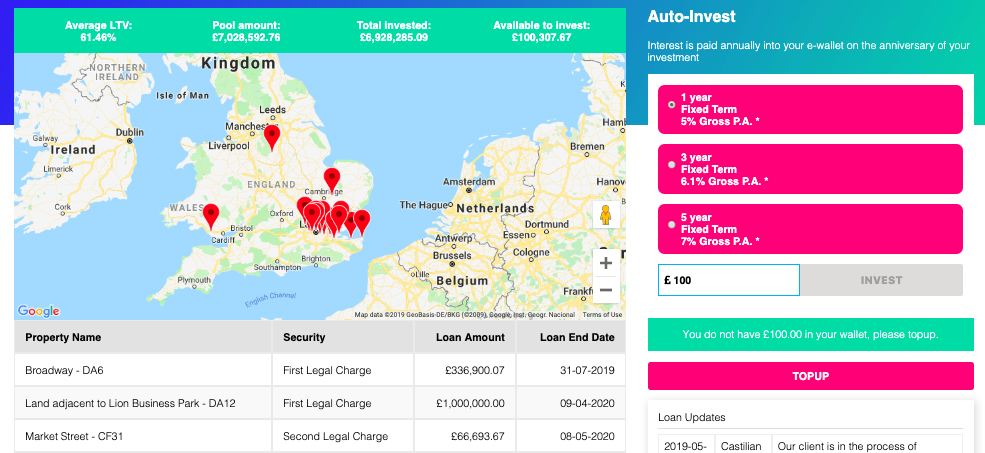The height and width of the screenshot is (453, 985).
Task: Select the 1 year fixed term option
Action: coord(671,104)
